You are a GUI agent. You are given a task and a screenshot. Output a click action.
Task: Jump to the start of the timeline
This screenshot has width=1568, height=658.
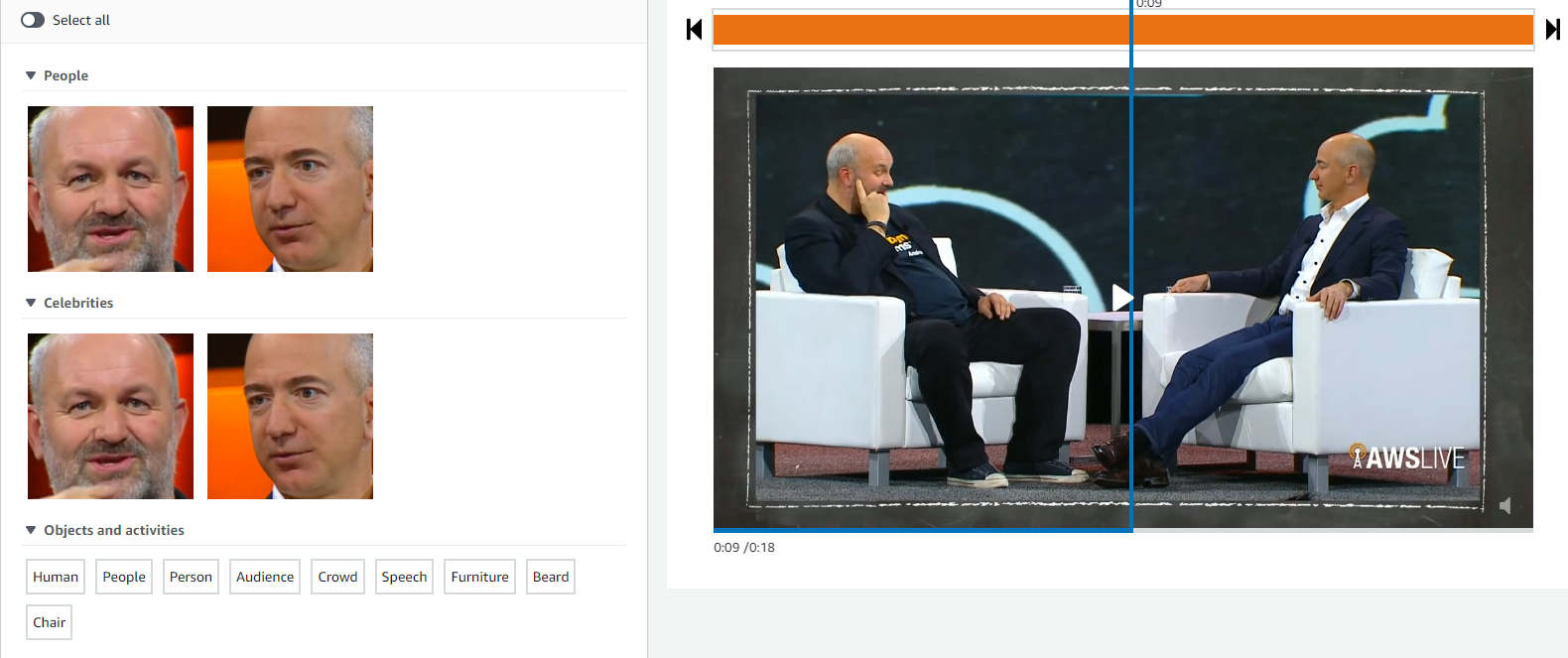695,30
